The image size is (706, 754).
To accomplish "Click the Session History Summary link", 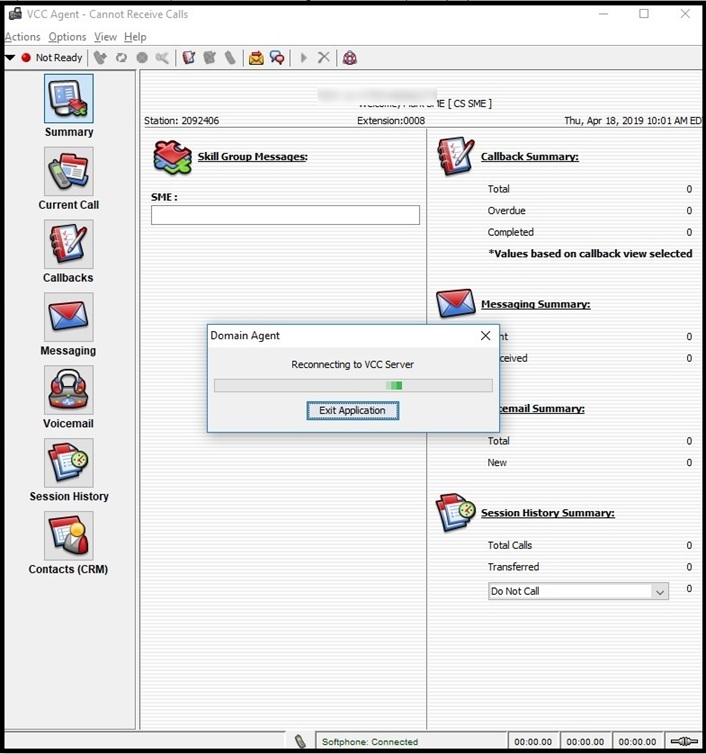I will point(548,513).
